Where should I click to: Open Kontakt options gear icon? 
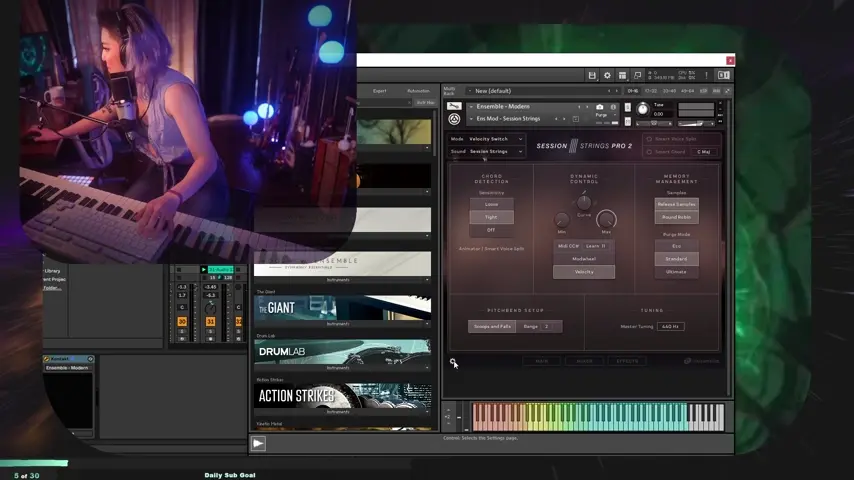coord(607,75)
